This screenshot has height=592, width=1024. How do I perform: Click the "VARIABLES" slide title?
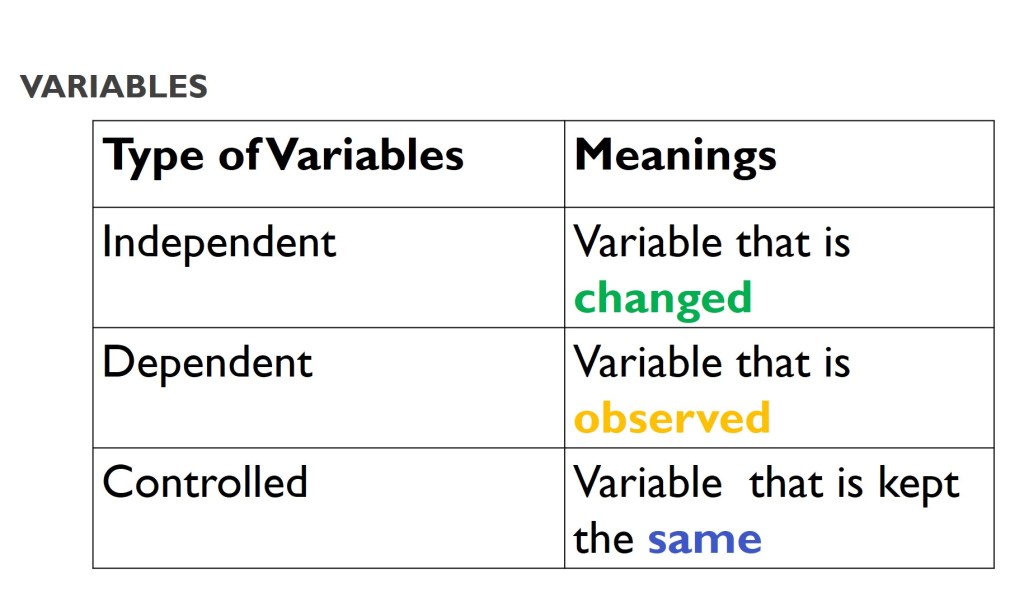tap(113, 87)
